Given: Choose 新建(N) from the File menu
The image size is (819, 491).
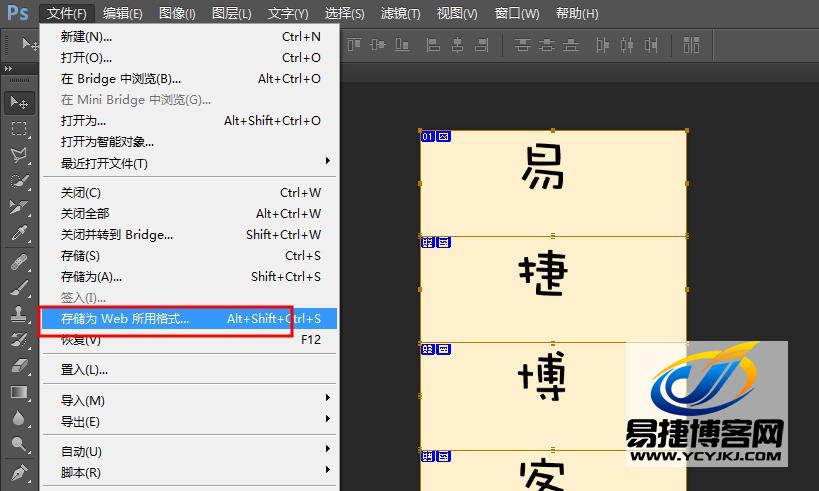Looking at the screenshot, I should tap(86, 36).
